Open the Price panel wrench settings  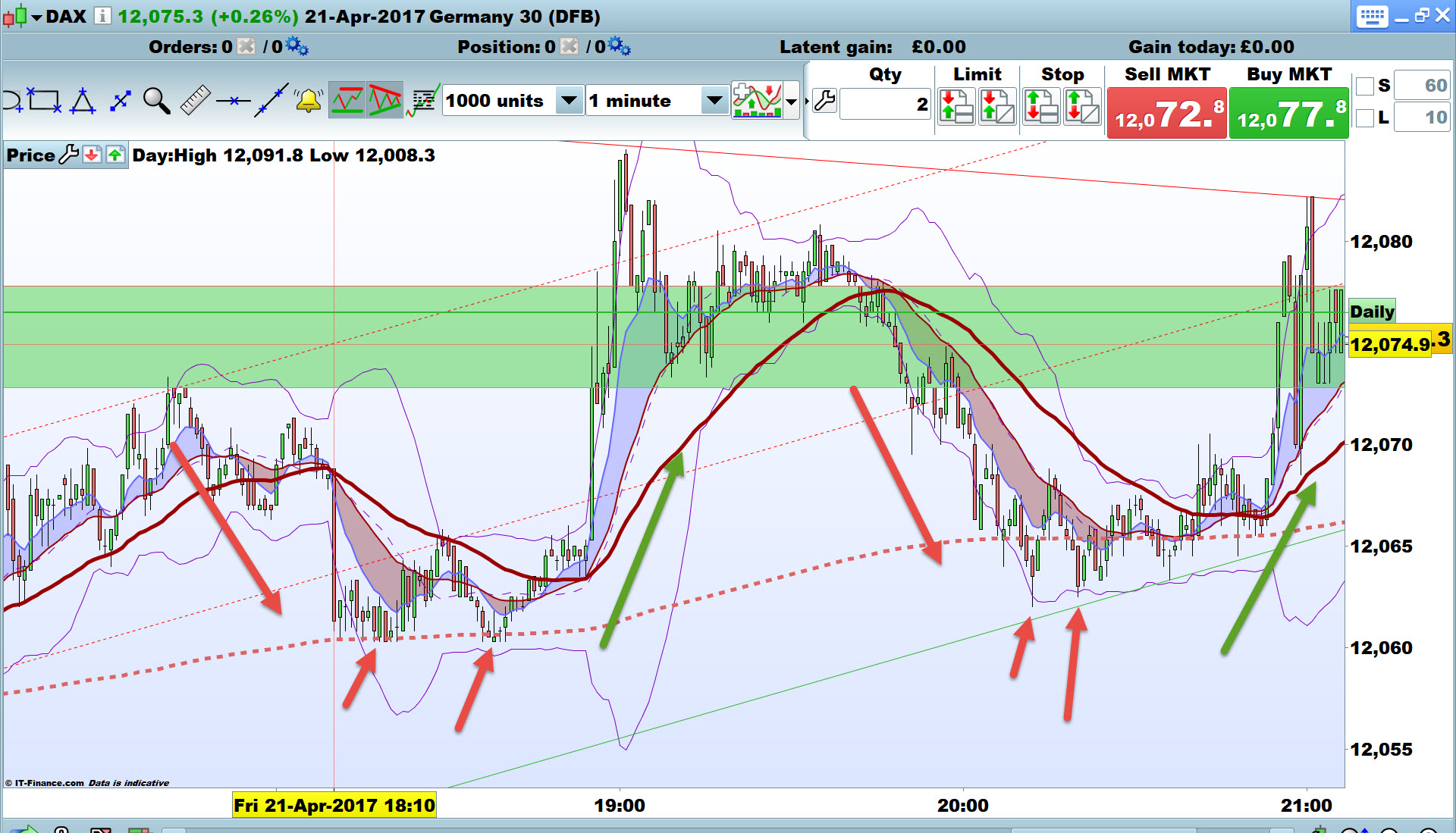(69, 155)
